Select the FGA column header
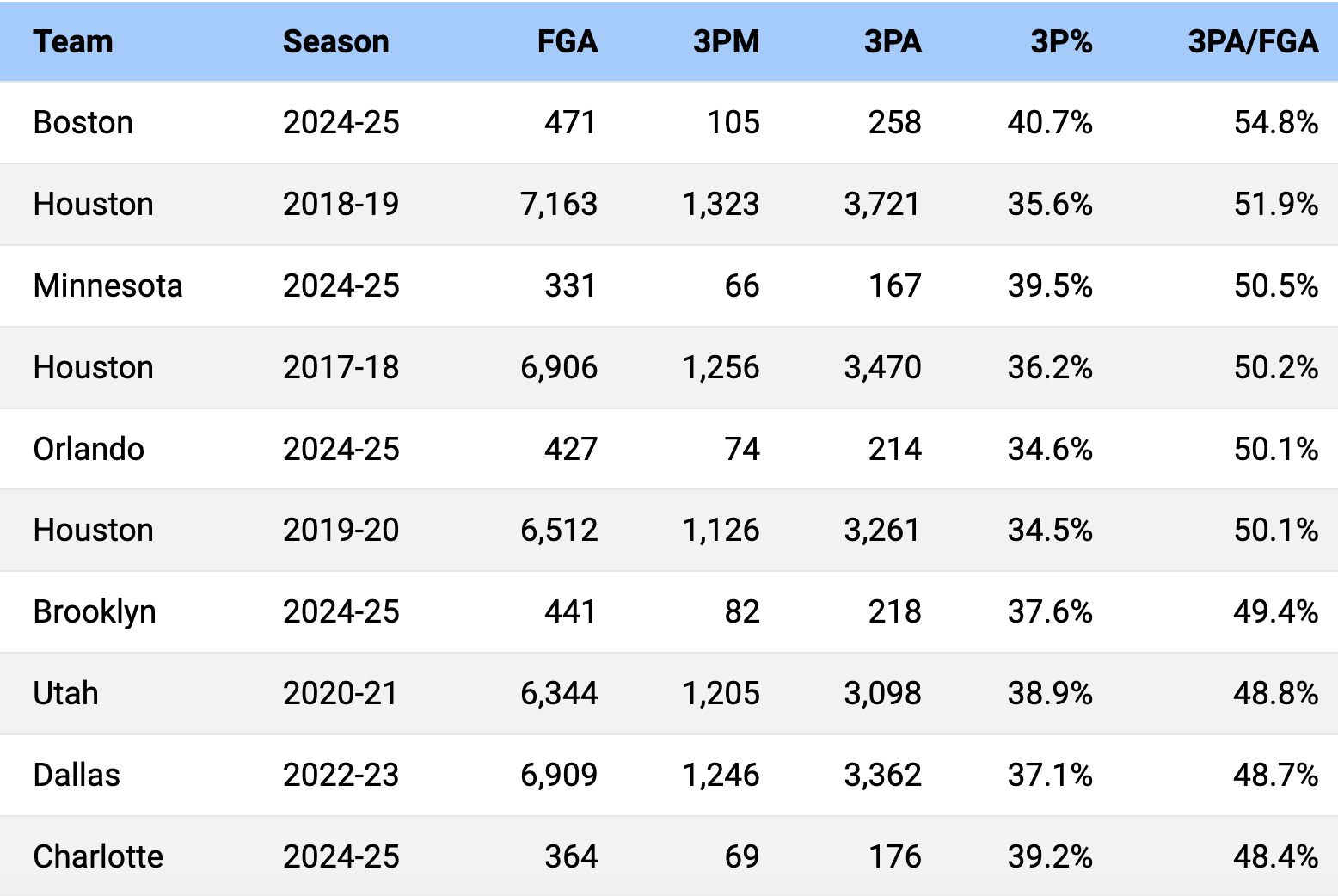The height and width of the screenshot is (896, 1338). 567,41
